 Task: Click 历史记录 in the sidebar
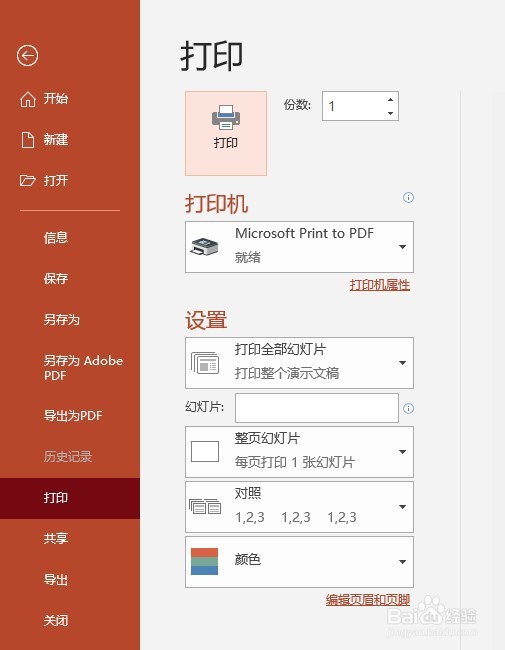point(70,457)
